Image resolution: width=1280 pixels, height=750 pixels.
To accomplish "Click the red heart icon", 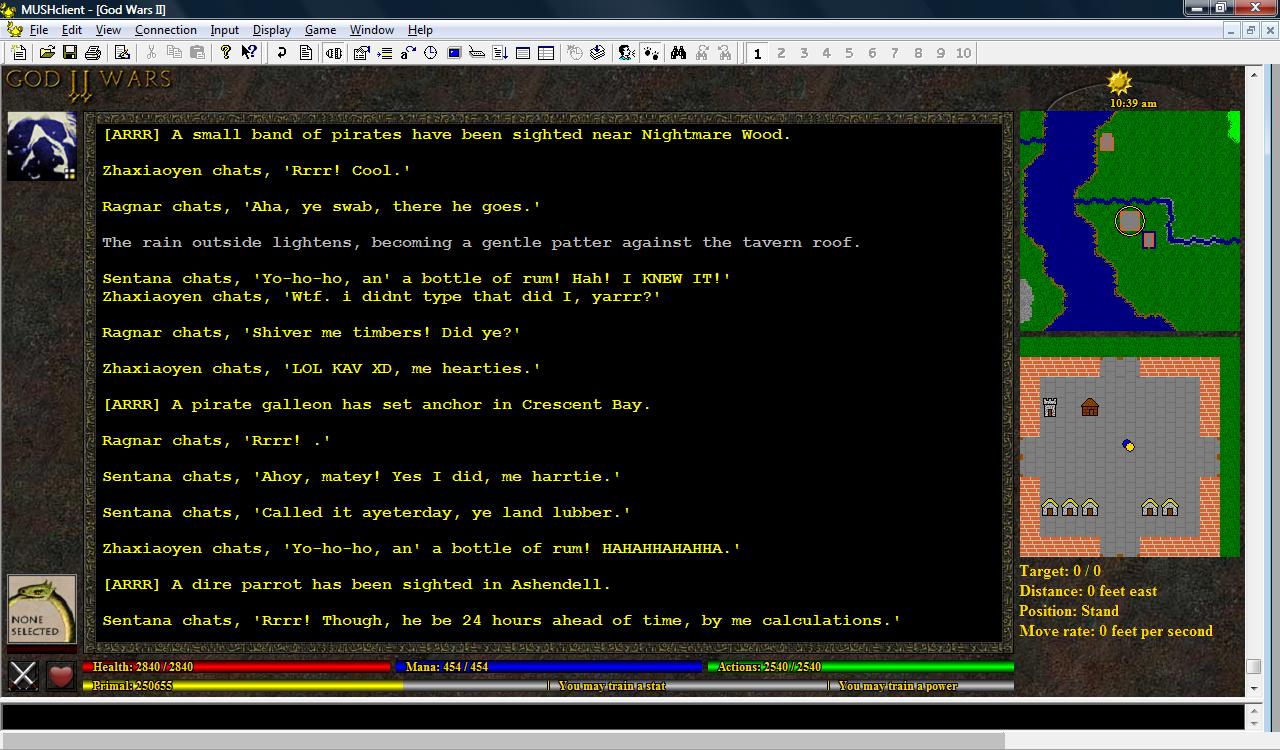I will click(x=61, y=676).
